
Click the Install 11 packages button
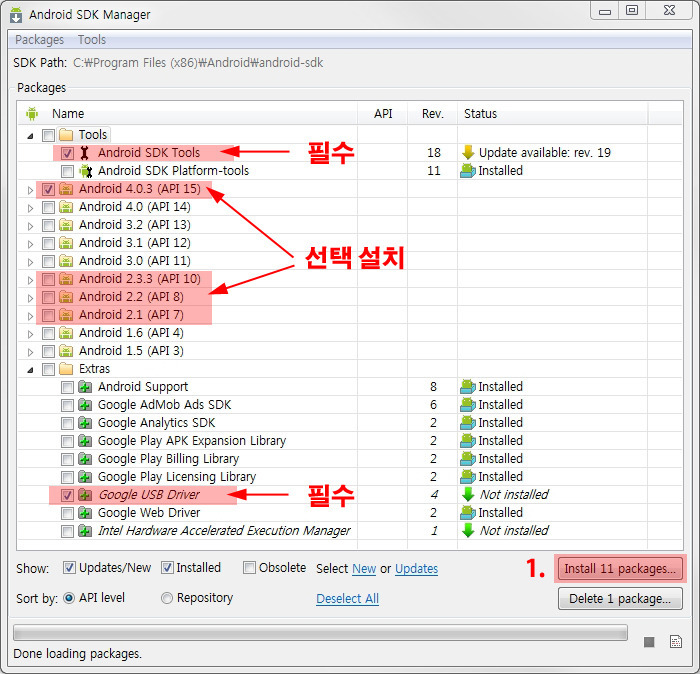tap(620, 569)
